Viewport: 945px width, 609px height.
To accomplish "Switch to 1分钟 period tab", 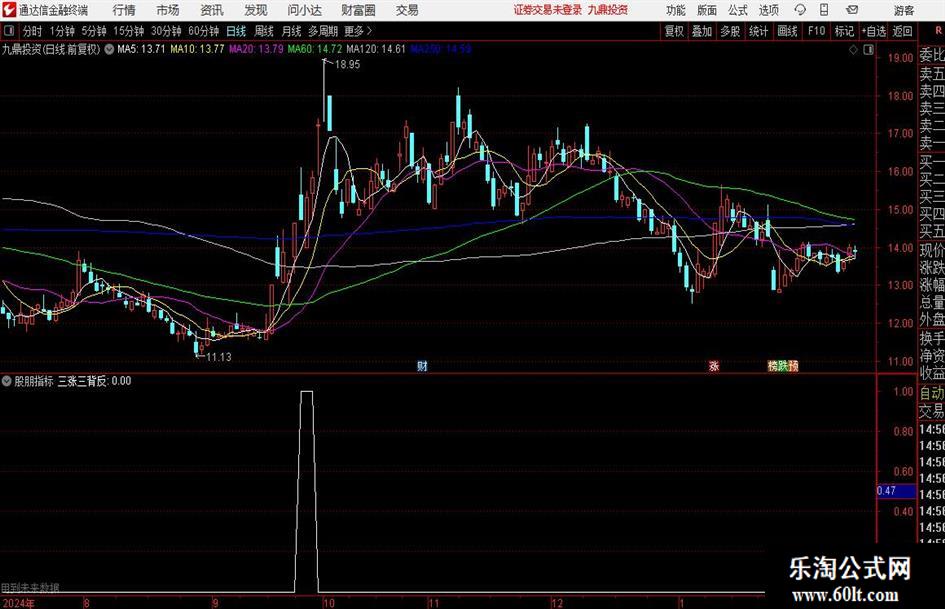I will click(62, 31).
